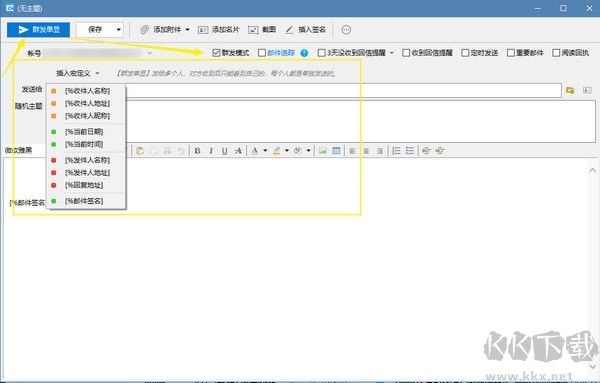
Task: Open the 插入宏定义 dropdown
Action: click(x=78, y=73)
